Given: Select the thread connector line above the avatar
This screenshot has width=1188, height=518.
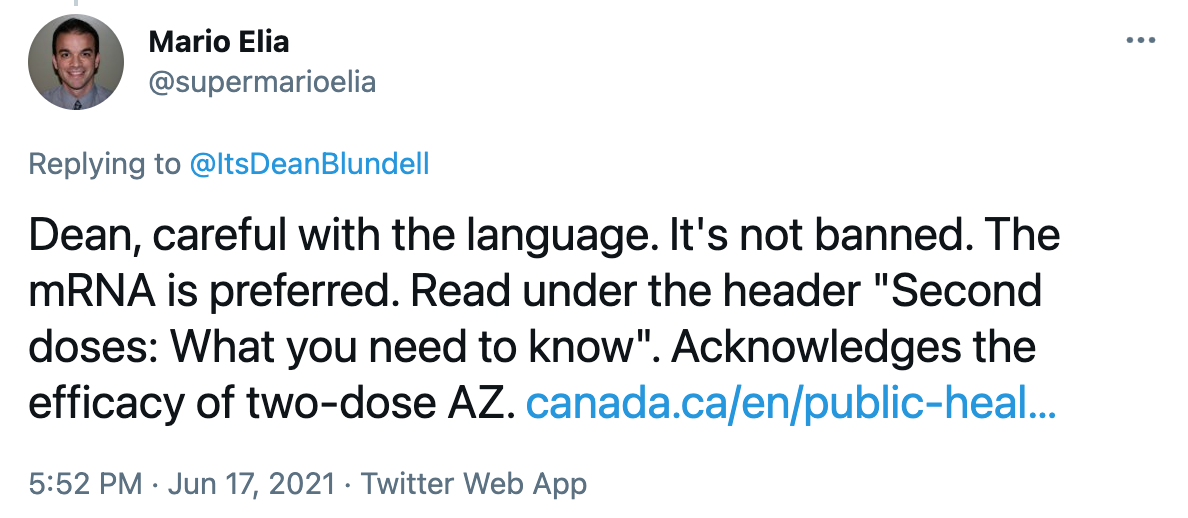Looking at the screenshot, I should tap(75, 3).
